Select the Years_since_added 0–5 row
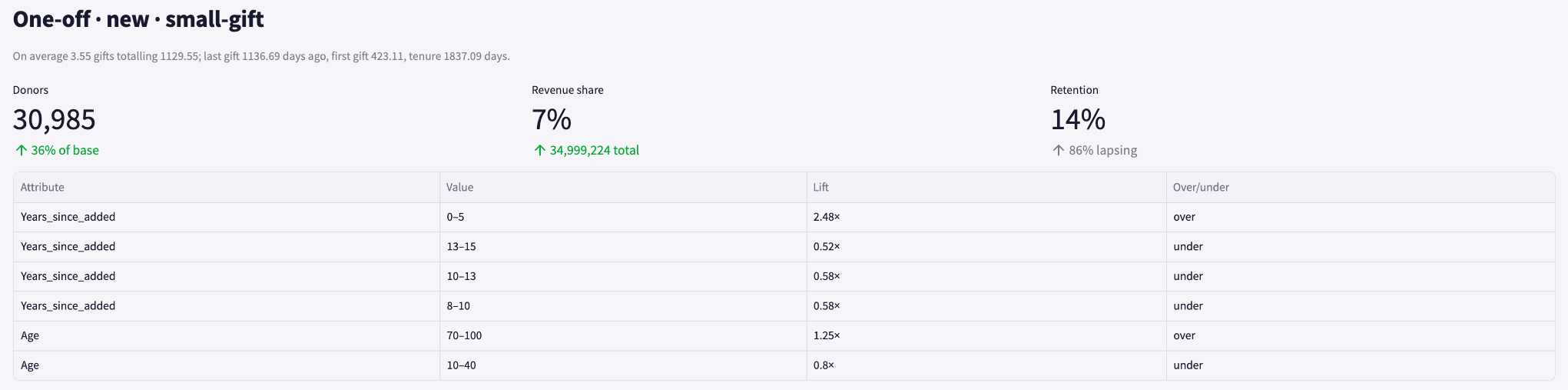This screenshot has height=390, width=1568. point(784,217)
